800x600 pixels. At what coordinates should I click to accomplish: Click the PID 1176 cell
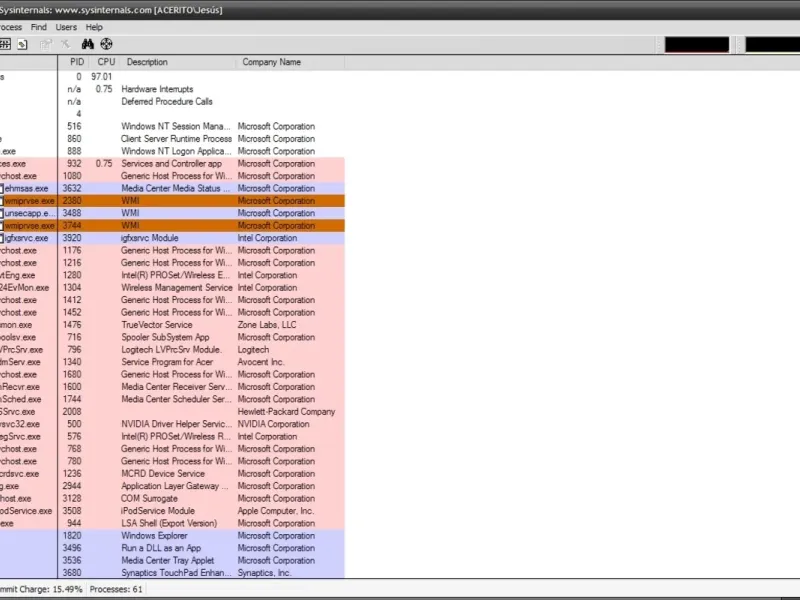72,251
